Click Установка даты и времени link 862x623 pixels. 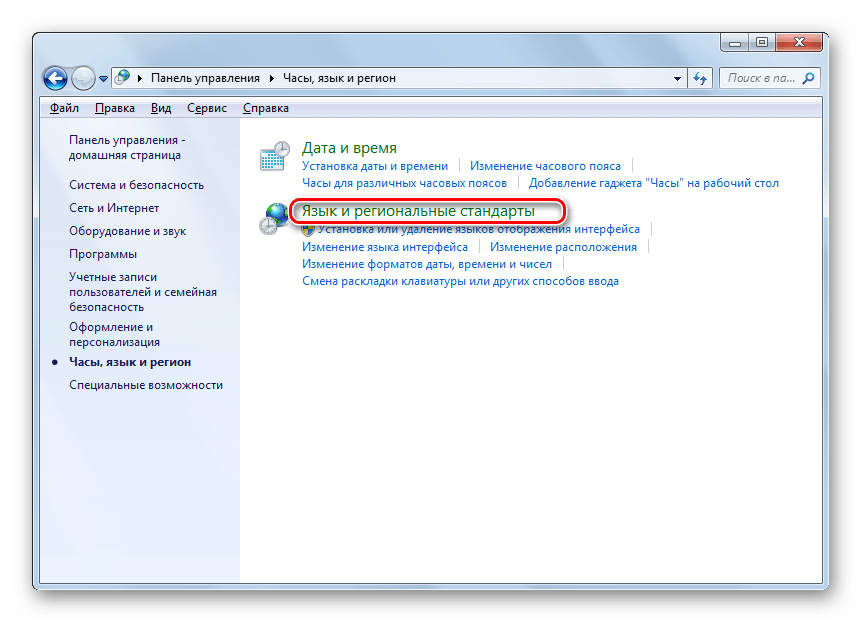[x=375, y=166]
